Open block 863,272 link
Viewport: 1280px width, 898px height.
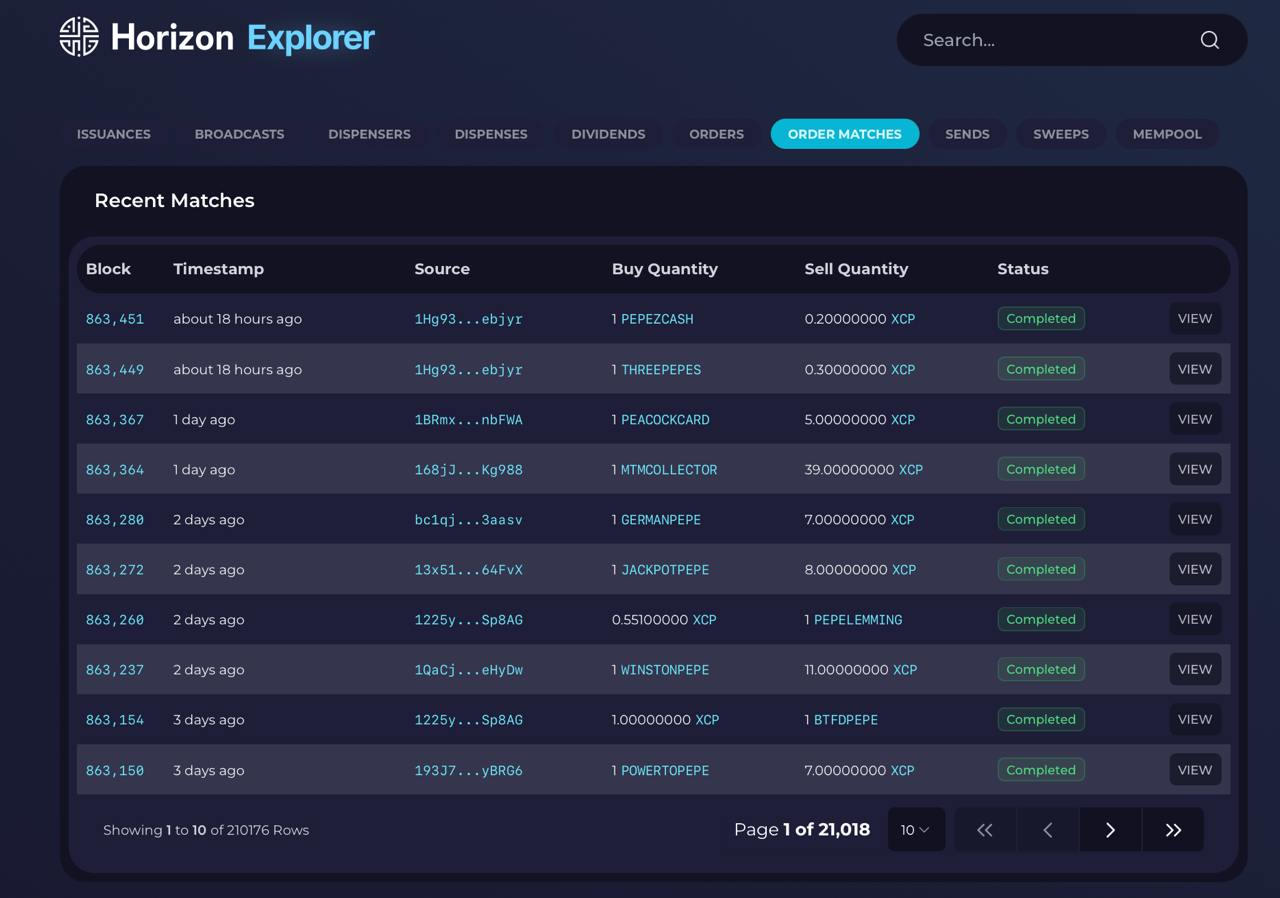coord(115,569)
